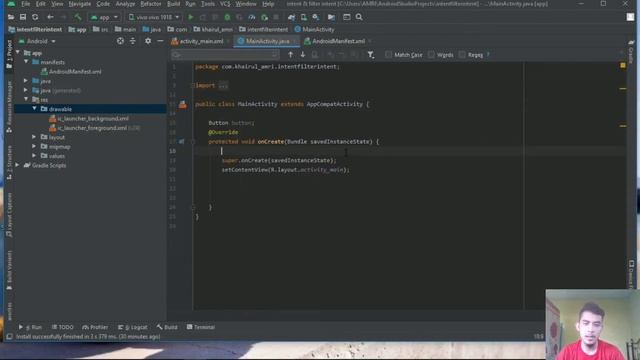The image size is (640, 360).
Task: Expand the first java folder
Action: (x=26, y=81)
